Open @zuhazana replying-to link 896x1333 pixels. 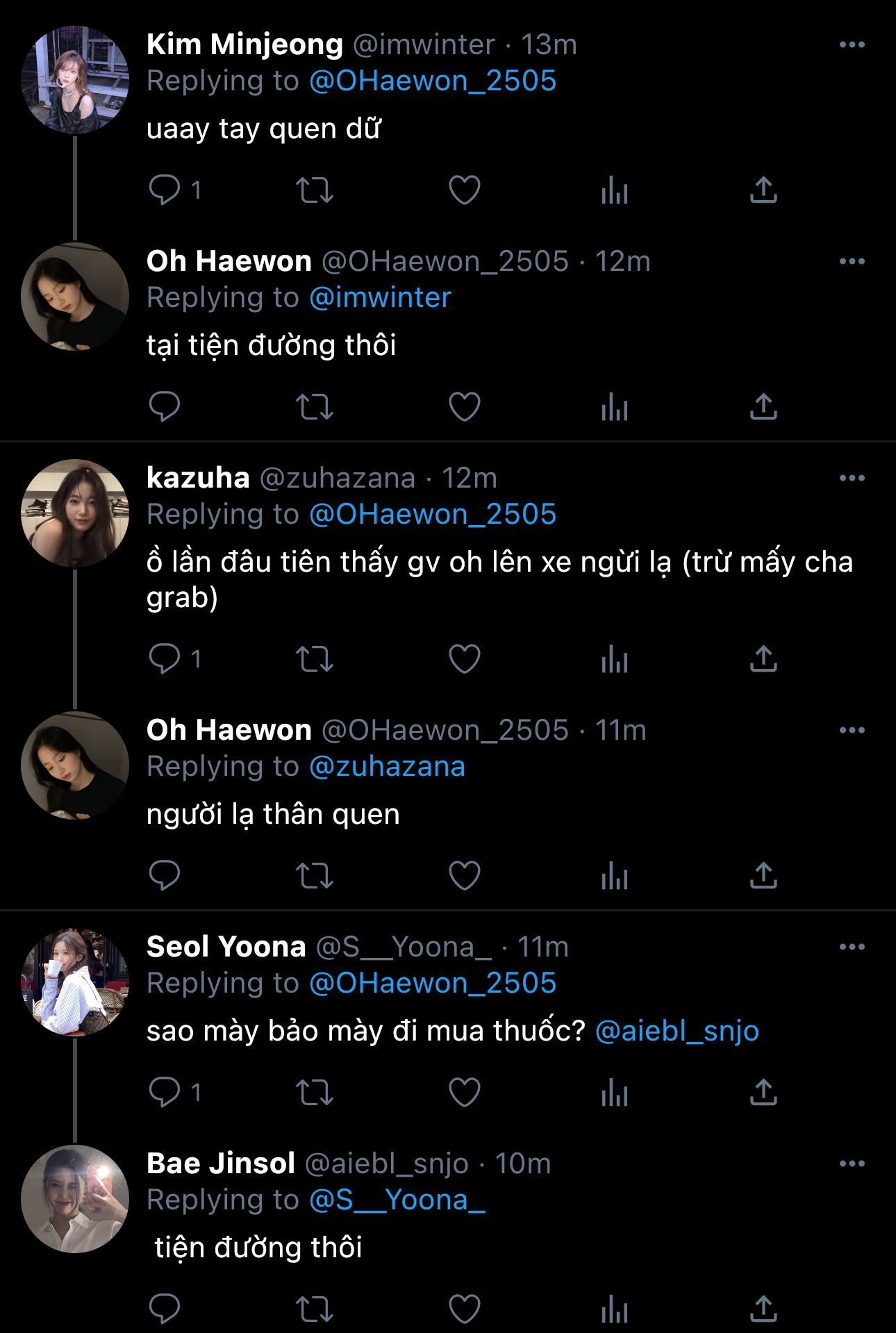coord(387,766)
